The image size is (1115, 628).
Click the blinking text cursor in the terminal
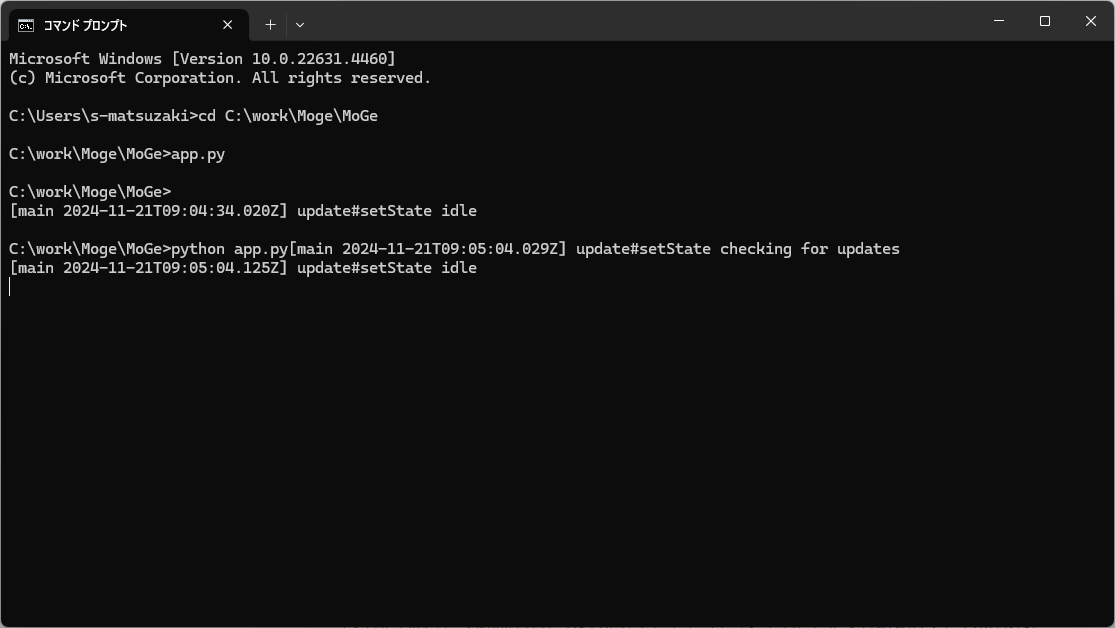10,287
